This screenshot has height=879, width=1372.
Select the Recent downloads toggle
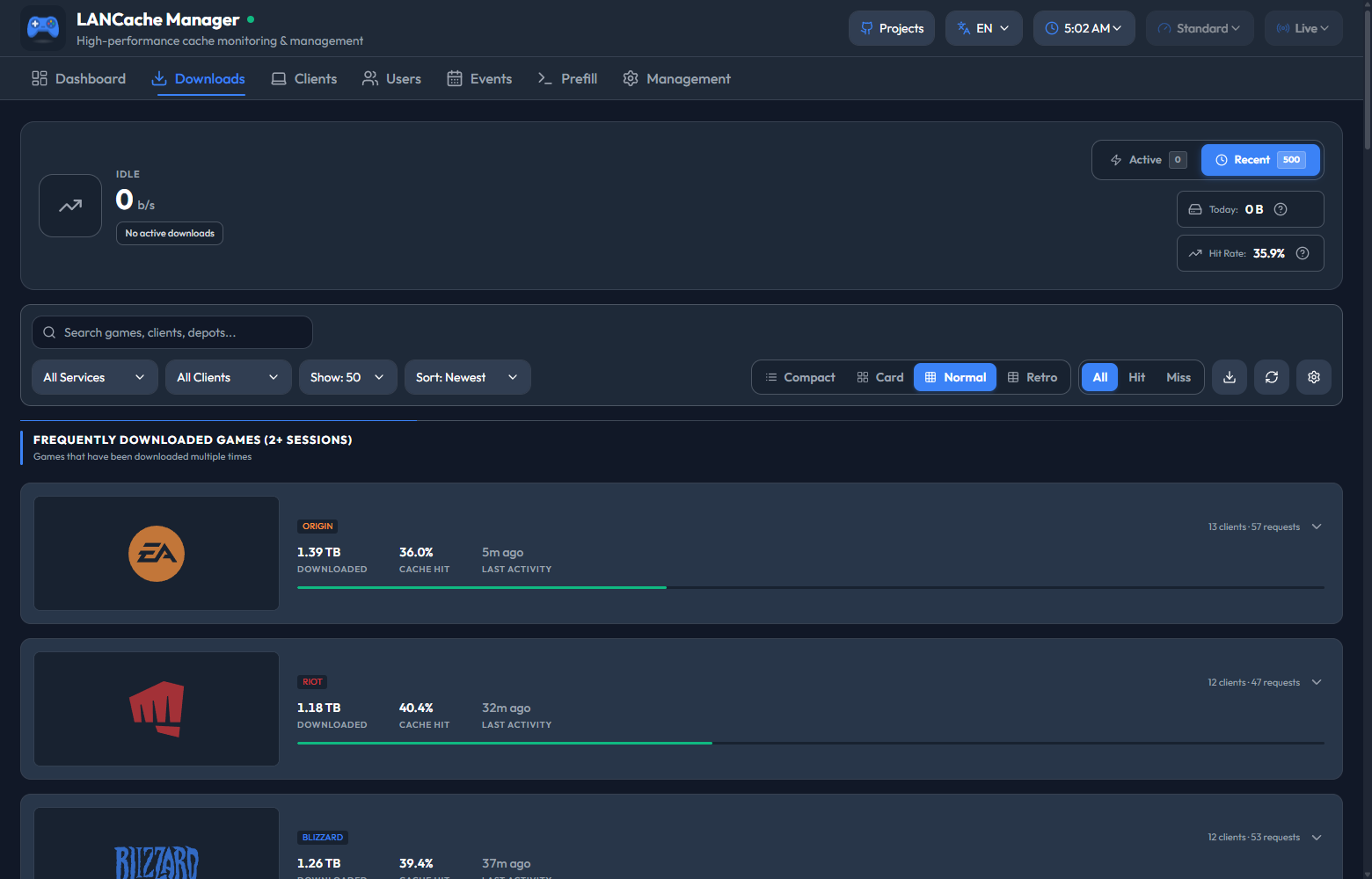click(x=1260, y=160)
